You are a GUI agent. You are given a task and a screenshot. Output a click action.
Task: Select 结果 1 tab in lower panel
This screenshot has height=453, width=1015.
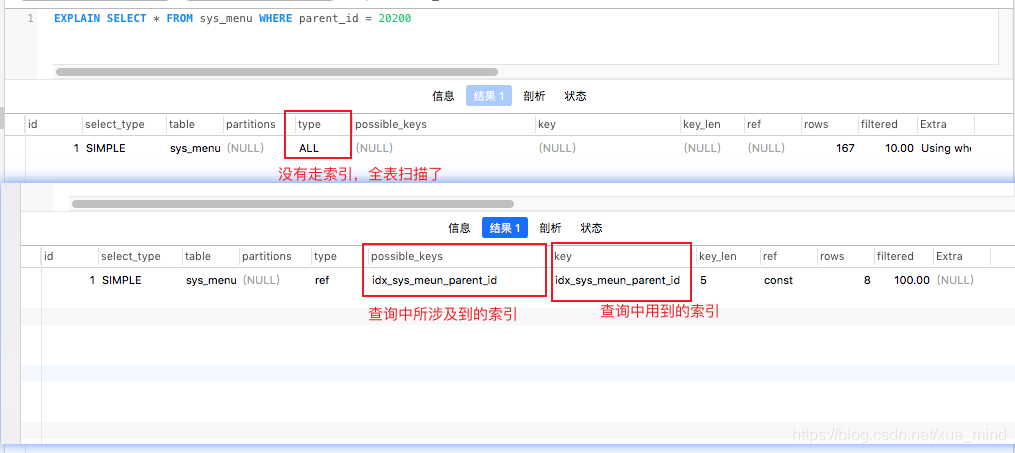point(505,228)
